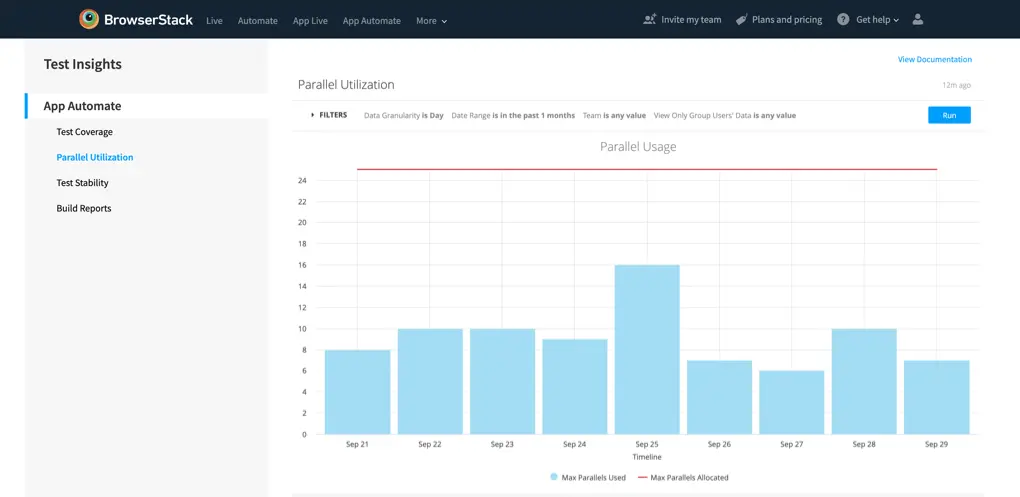Click the Invite my team icon
1020x497 pixels.
pyautogui.click(x=650, y=19)
